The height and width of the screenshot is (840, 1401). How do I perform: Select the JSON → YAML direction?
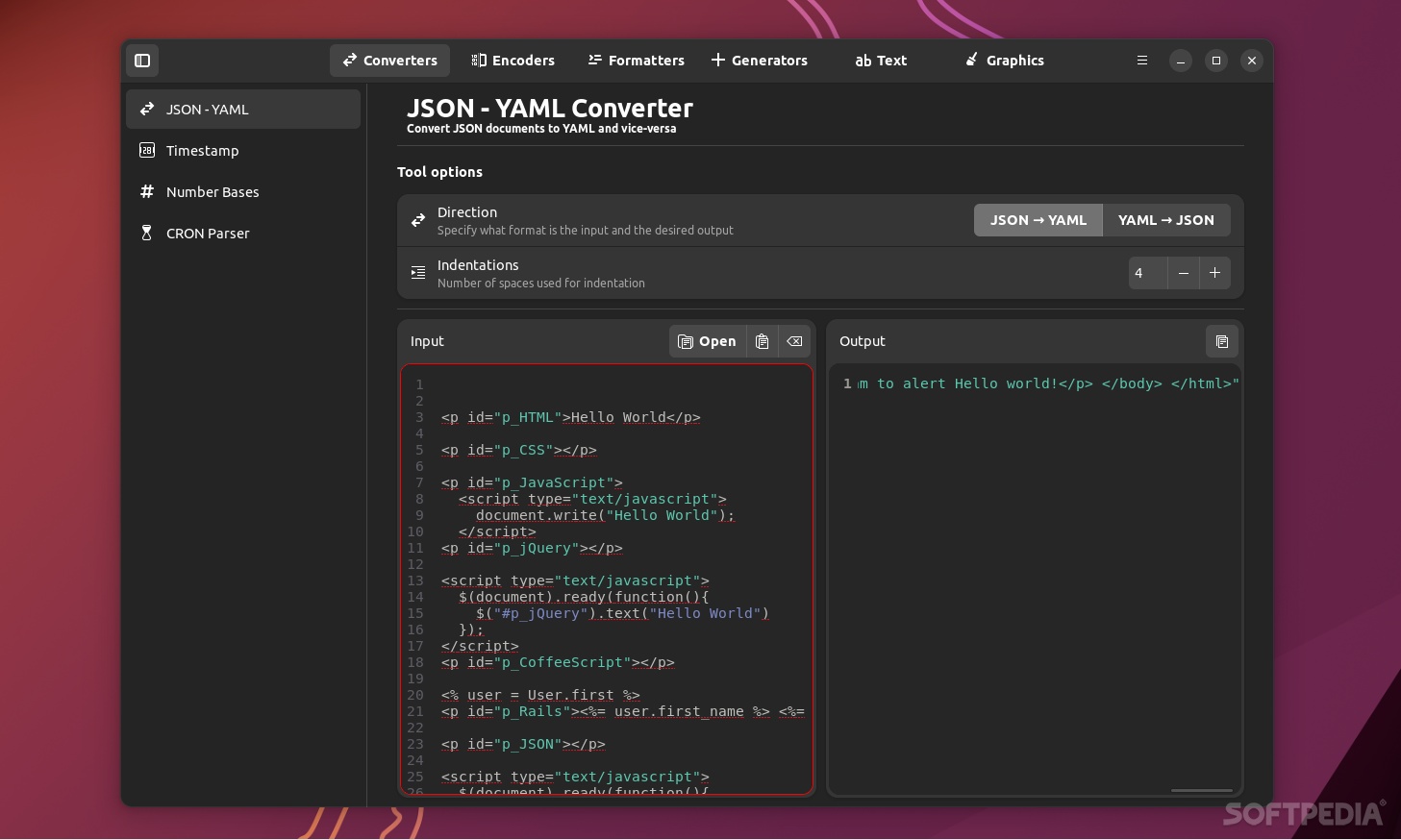point(1038,220)
